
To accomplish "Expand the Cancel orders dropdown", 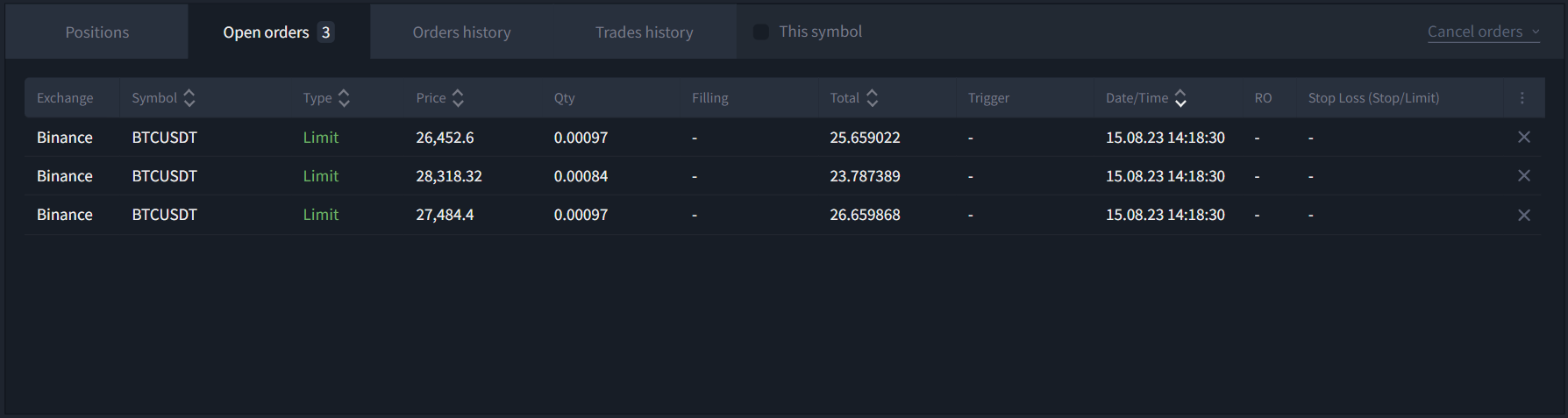I will tap(1484, 32).
